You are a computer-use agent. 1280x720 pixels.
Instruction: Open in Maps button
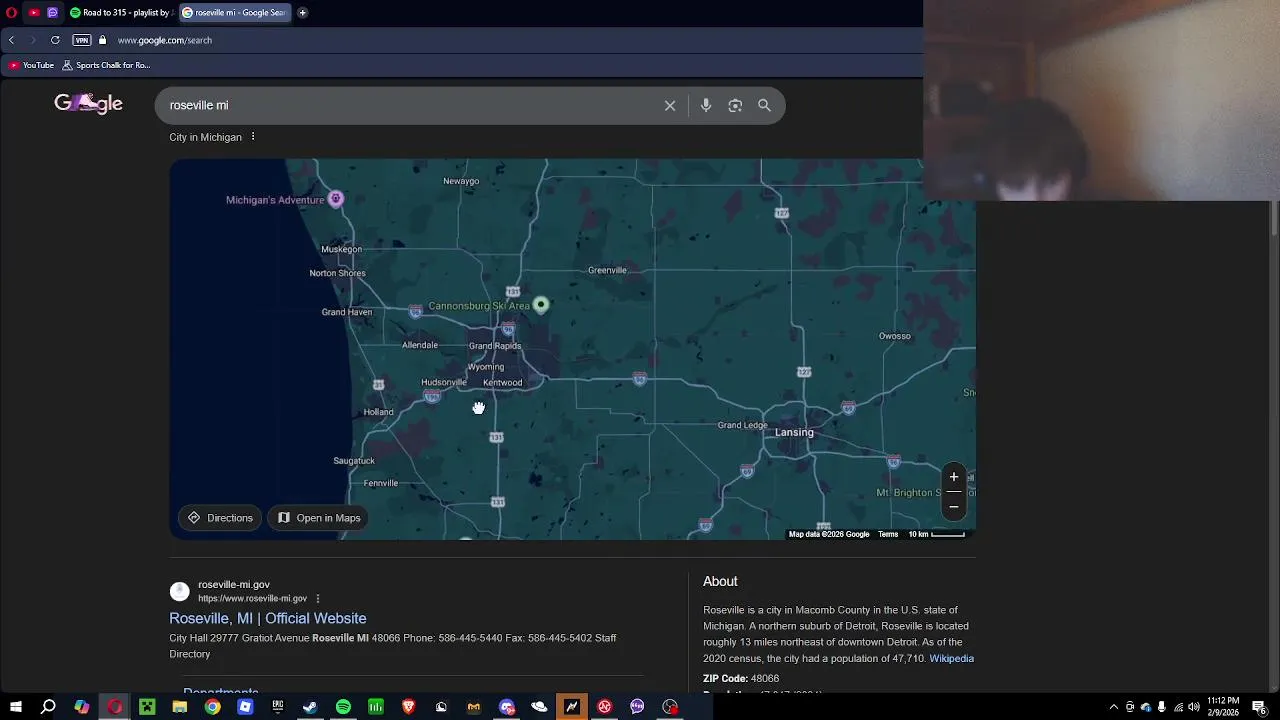[x=319, y=518]
